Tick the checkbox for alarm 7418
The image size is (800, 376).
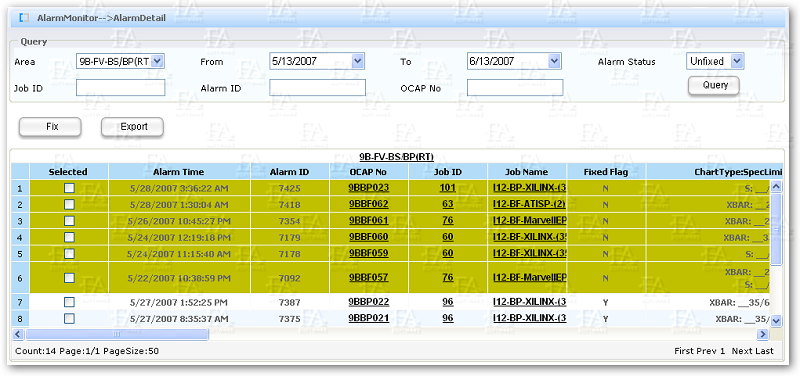tap(69, 205)
